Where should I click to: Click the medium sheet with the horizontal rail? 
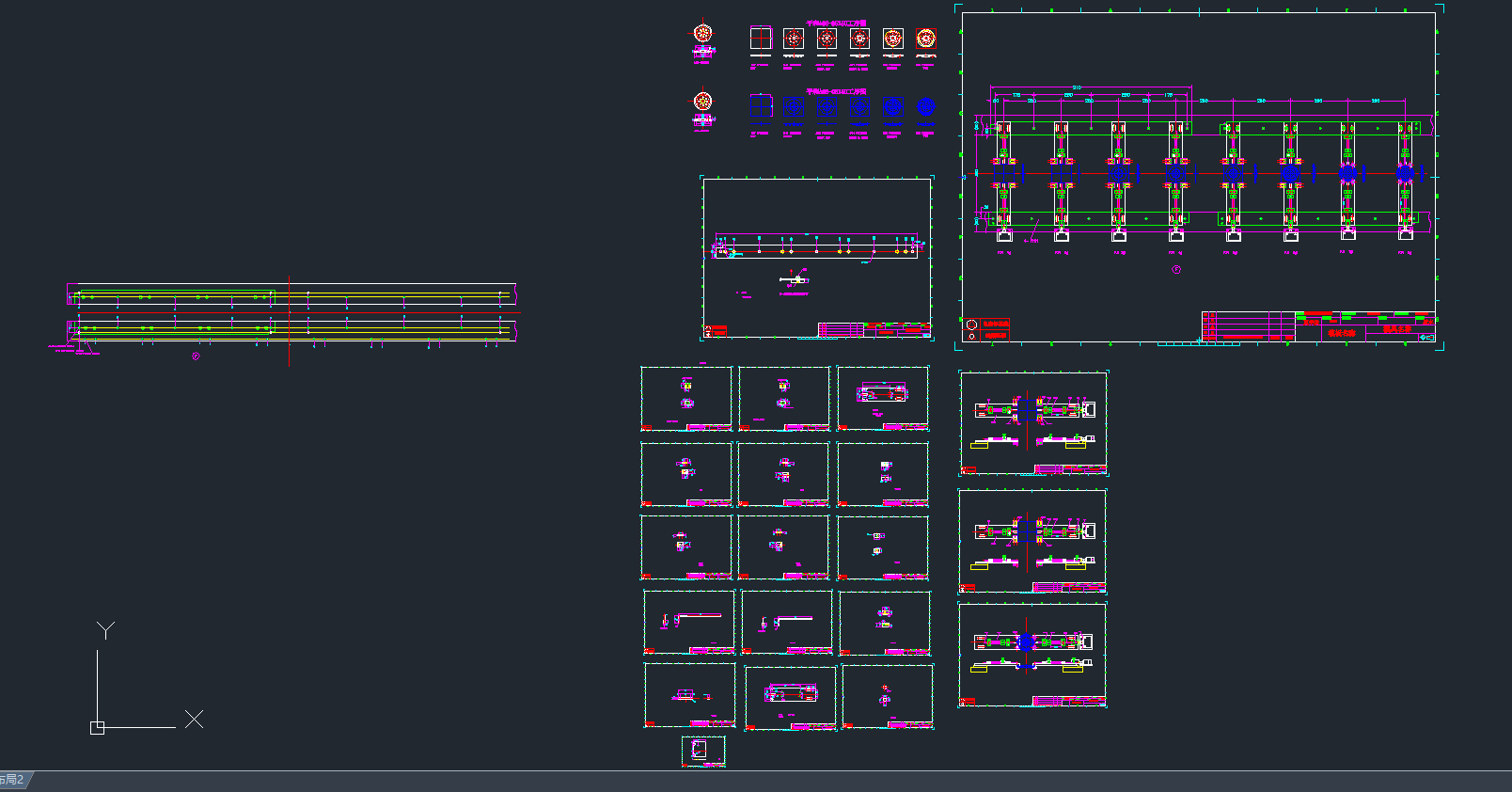point(817,257)
